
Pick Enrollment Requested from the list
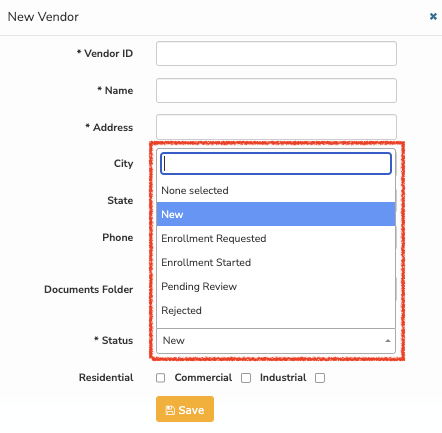(x=276, y=238)
